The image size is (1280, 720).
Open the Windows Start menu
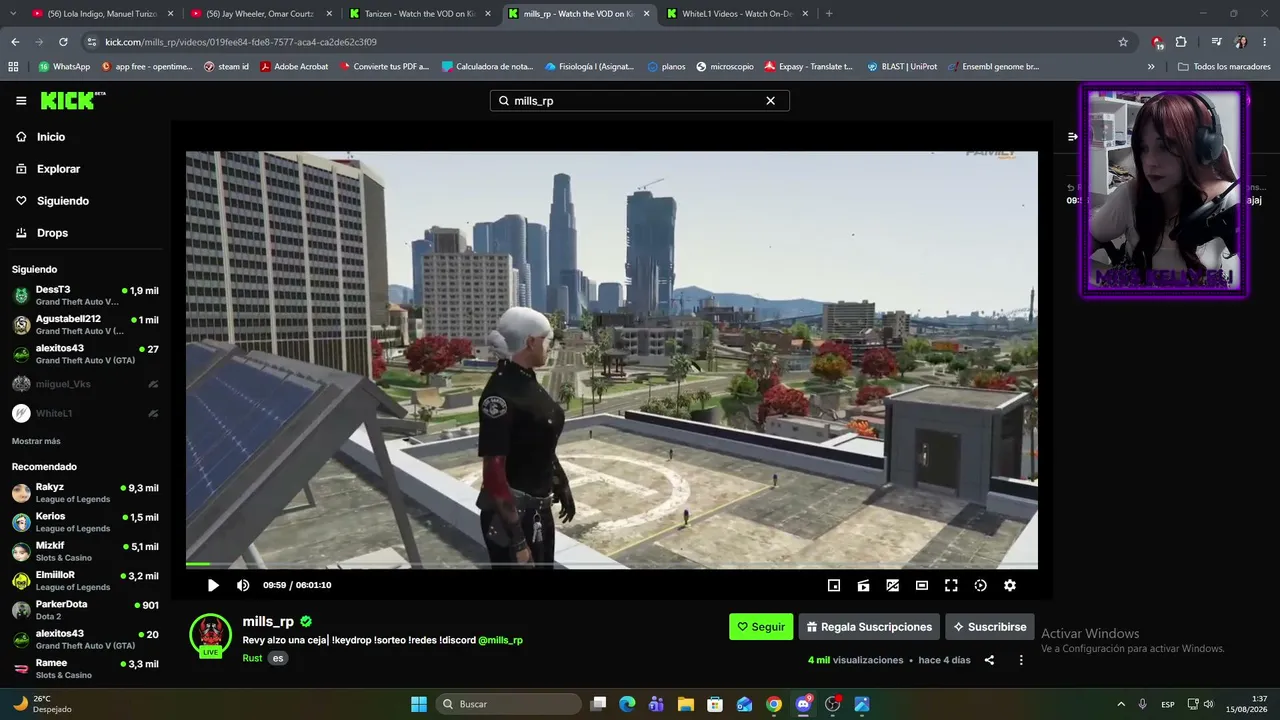click(x=419, y=704)
